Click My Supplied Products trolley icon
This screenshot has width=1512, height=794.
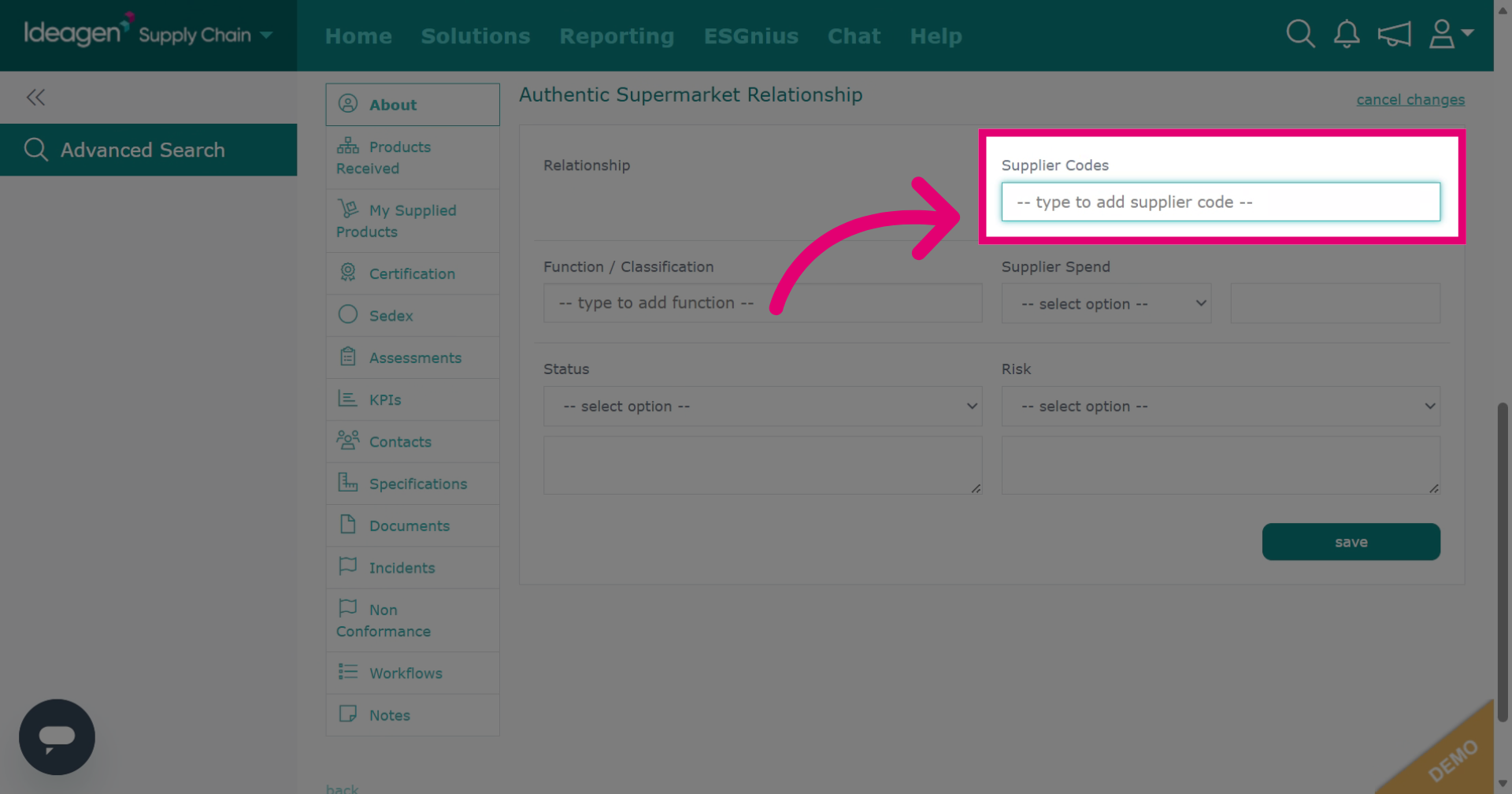coord(348,209)
